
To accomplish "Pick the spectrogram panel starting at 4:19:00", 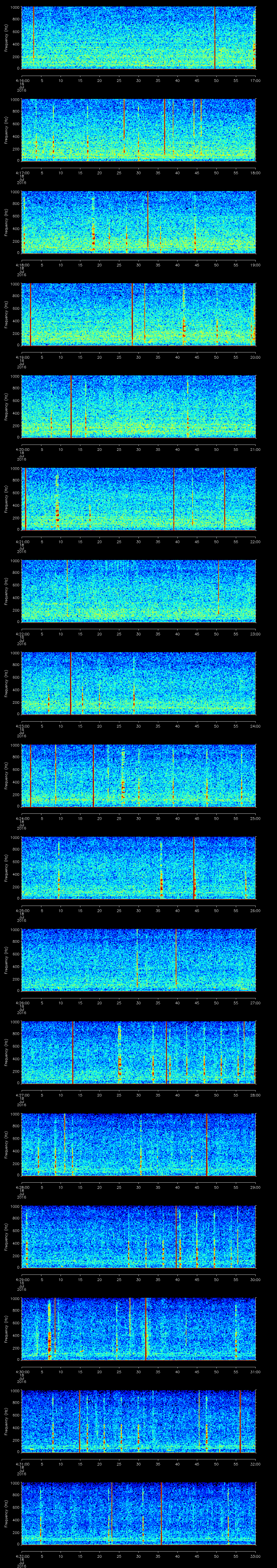I will pyautogui.click(x=139, y=315).
